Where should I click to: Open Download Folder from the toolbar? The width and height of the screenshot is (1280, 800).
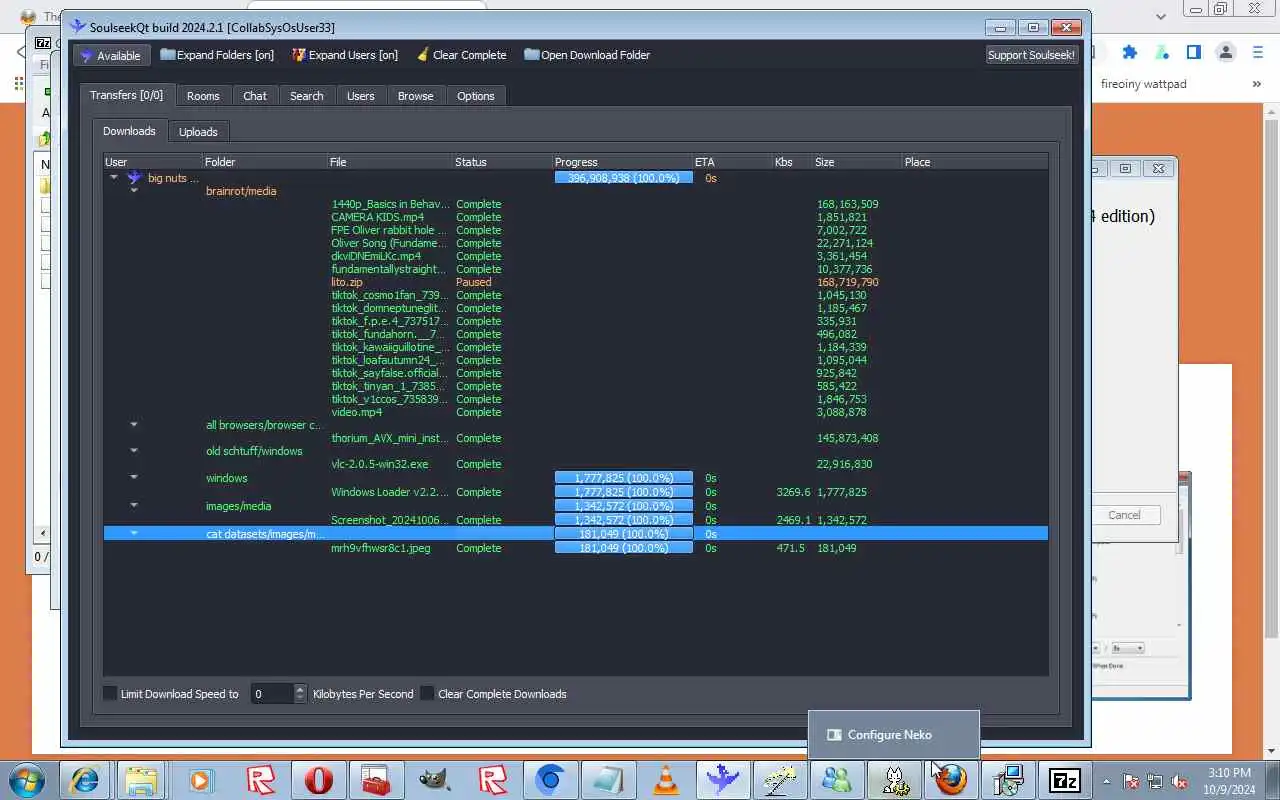(587, 55)
